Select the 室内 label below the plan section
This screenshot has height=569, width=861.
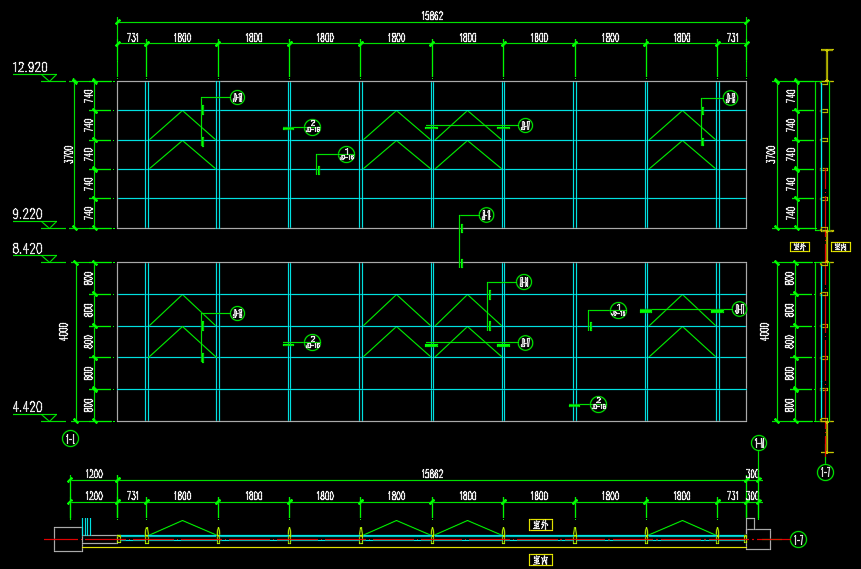(x=541, y=560)
